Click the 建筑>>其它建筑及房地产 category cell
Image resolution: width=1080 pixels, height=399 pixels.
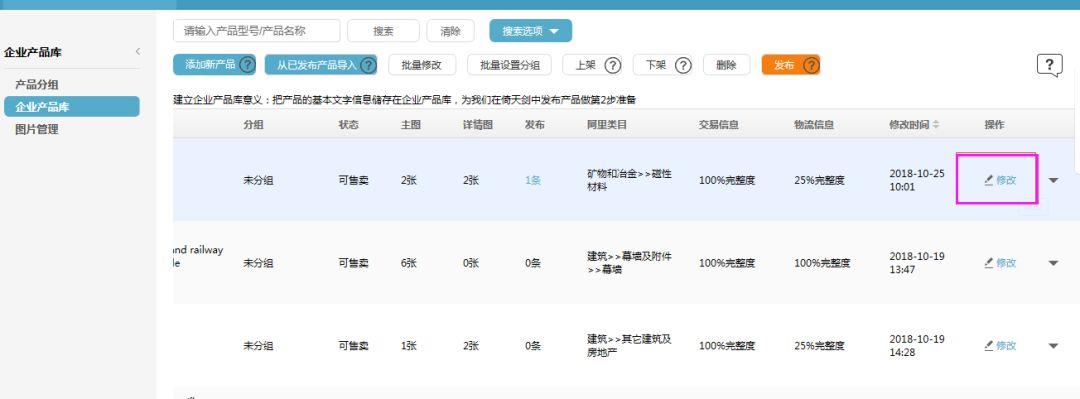629,345
